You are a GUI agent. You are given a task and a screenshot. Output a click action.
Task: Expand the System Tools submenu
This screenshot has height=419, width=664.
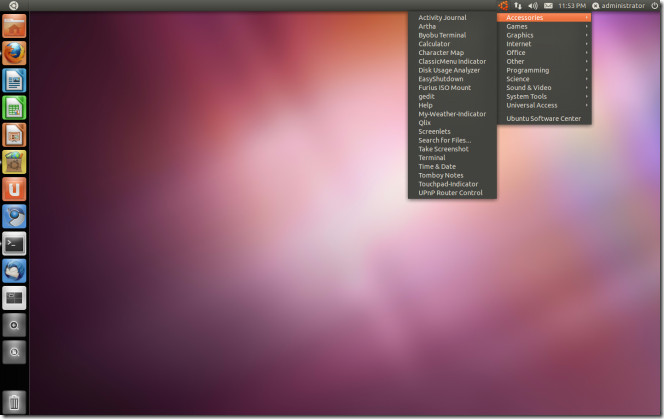pos(544,97)
